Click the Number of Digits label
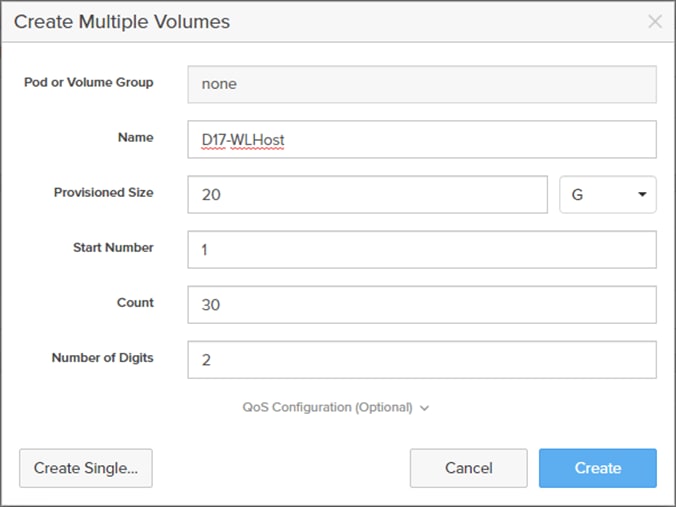Viewport: 676px width, 507px height. click(x=102, y=357)
